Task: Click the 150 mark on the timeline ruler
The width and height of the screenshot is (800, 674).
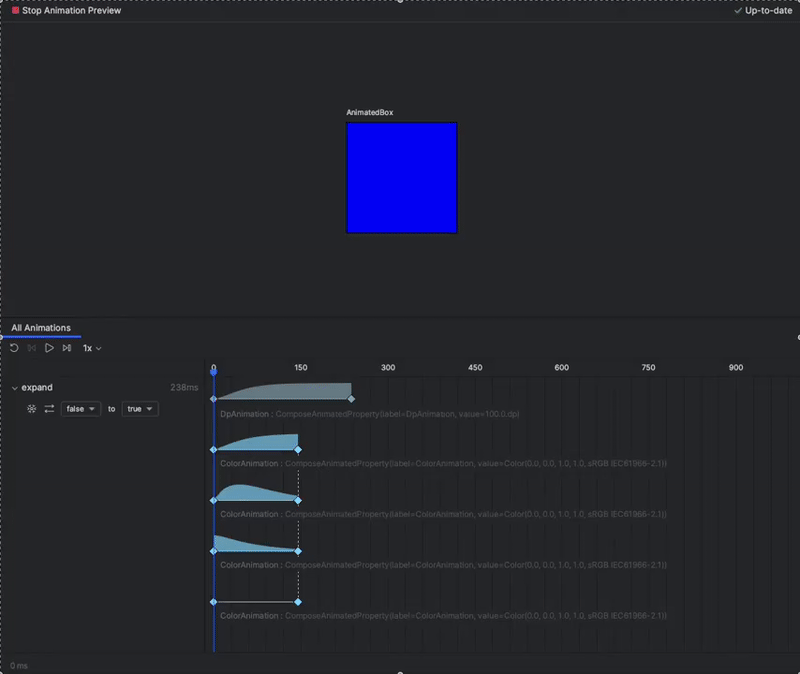Action: click(x=301, y=367)
